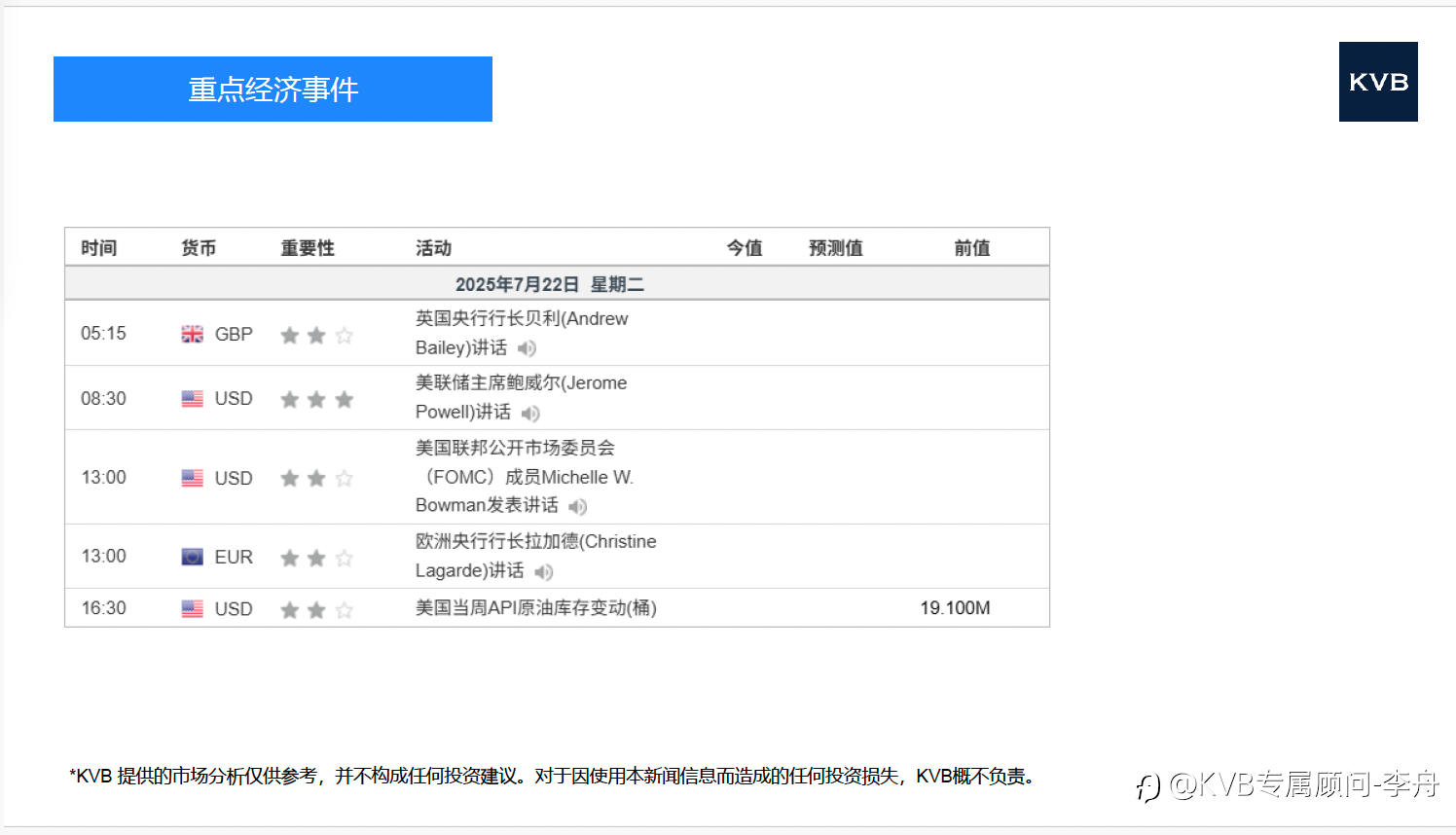Open the FOMC member Michelle W. Bowman event
The width and height of the screenshot is (1456, 835).
[525, 477]
